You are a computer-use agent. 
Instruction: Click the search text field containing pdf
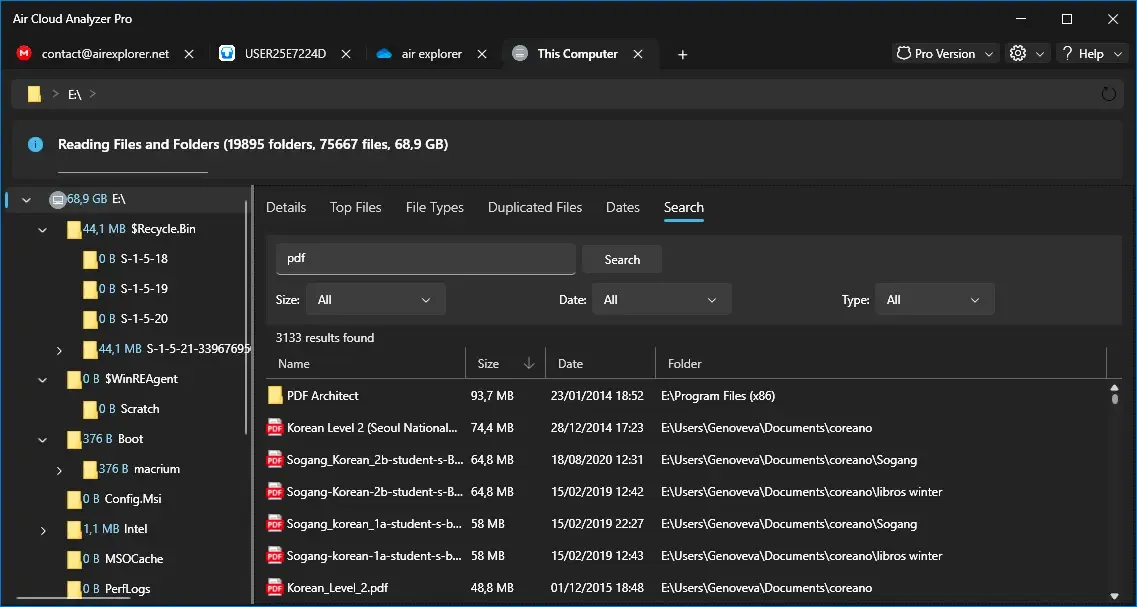(426, 259)
